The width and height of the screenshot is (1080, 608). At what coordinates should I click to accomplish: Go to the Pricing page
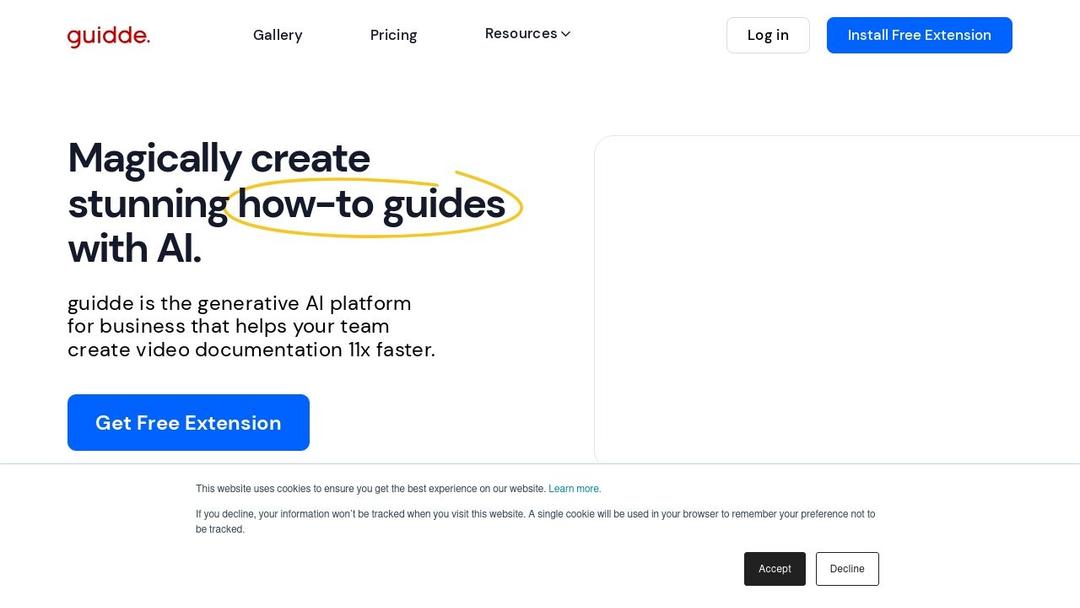click(393, 35)
